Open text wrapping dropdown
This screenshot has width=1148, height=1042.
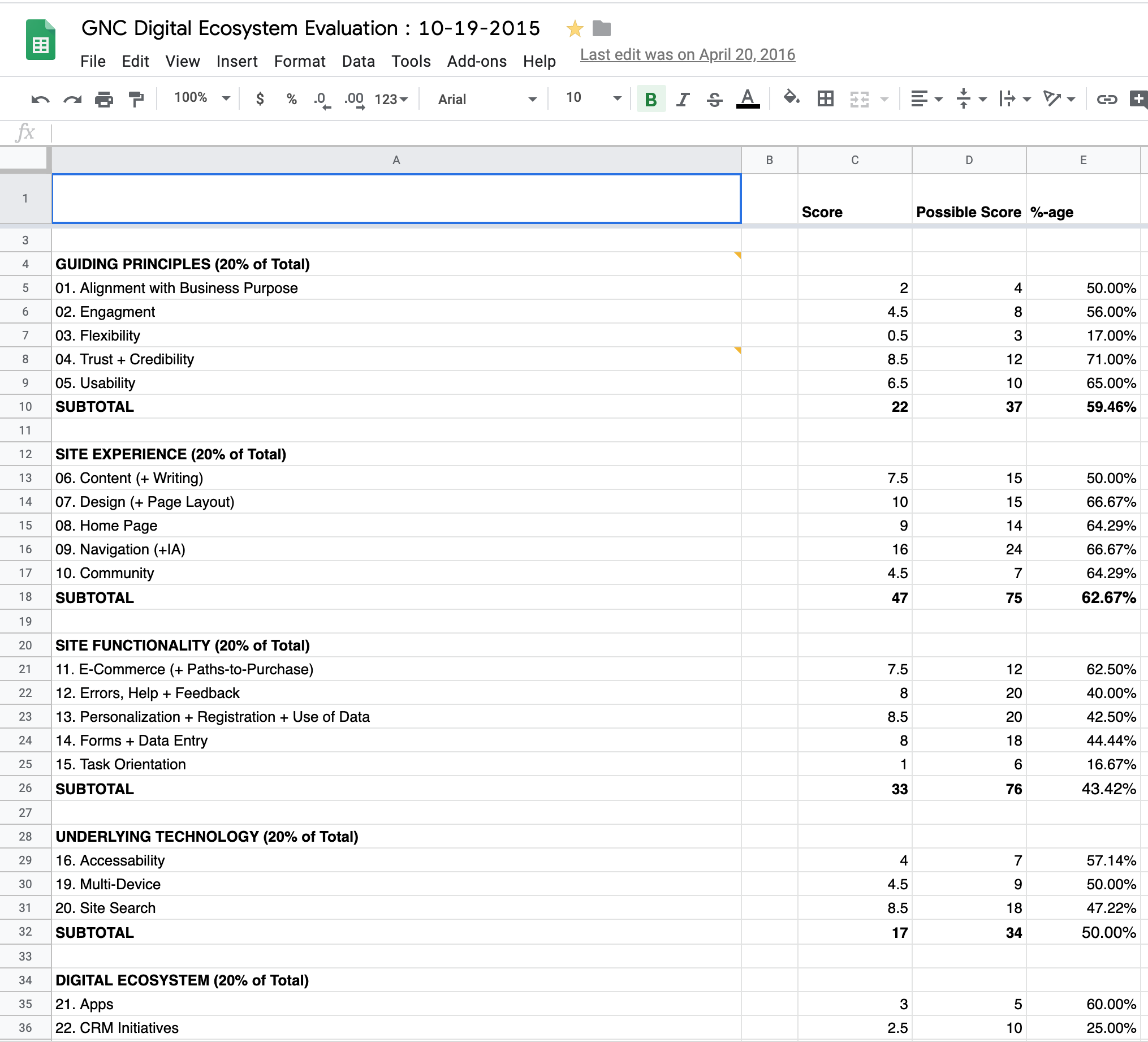point(1015,99)
